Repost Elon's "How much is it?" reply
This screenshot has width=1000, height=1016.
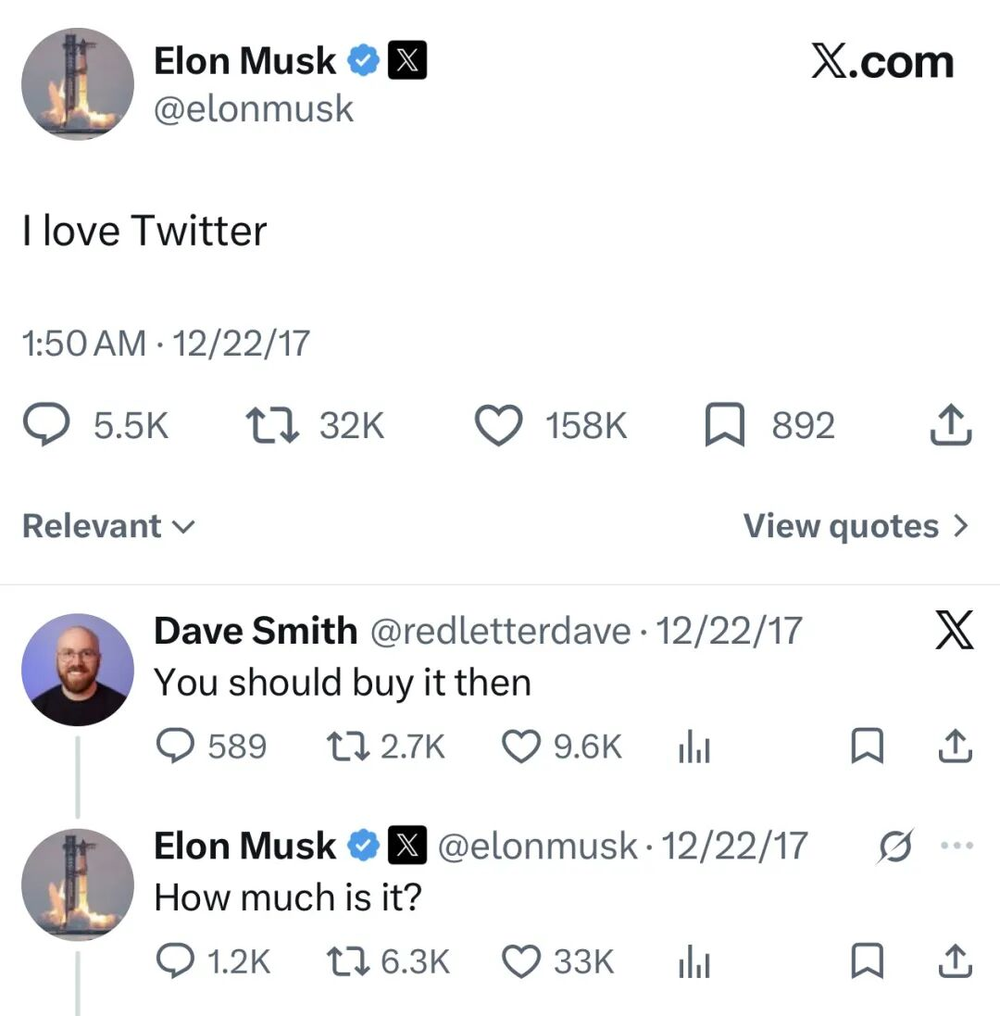(x=347, y=962)
